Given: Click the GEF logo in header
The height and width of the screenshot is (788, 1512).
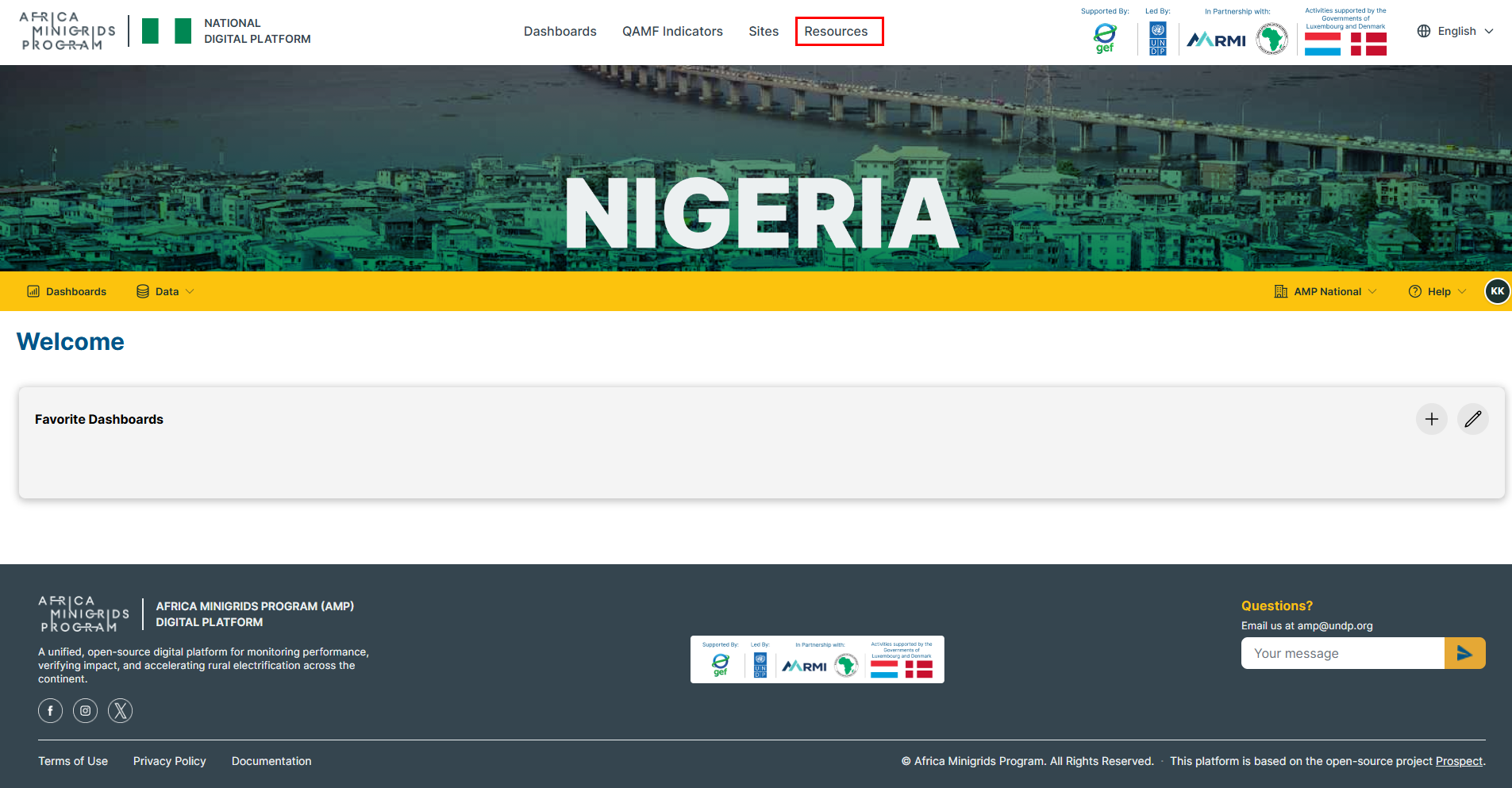Looking at the screenshot, I should (1105, 38).
